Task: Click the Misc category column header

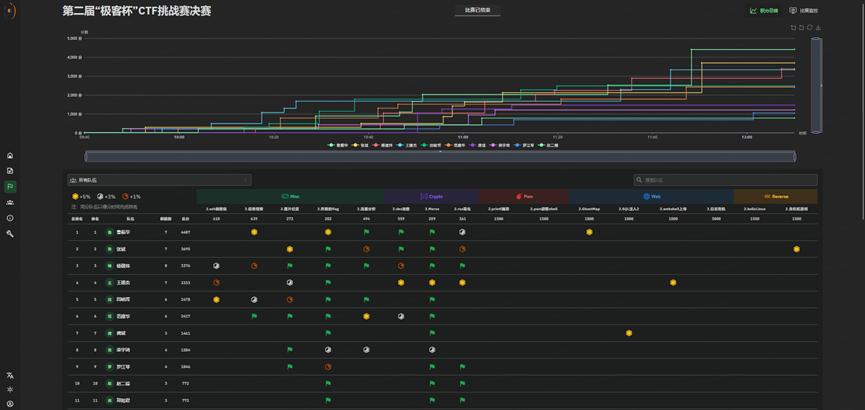Action: 290,197
